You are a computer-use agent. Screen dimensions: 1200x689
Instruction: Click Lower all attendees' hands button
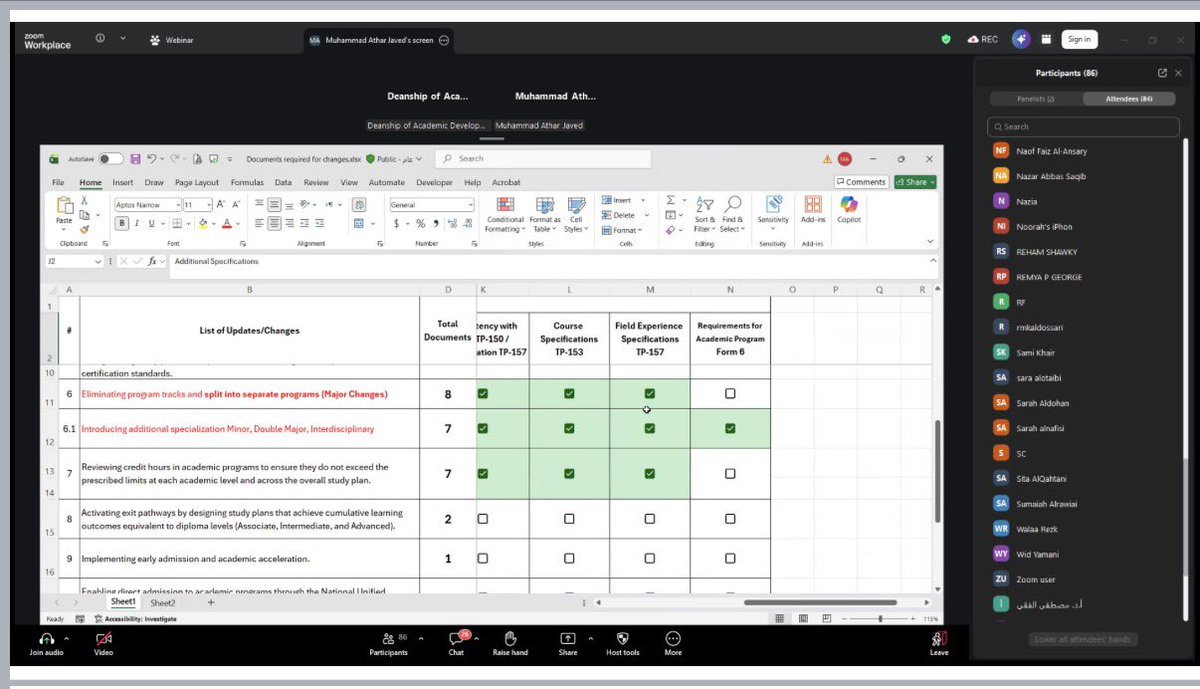1085,639
